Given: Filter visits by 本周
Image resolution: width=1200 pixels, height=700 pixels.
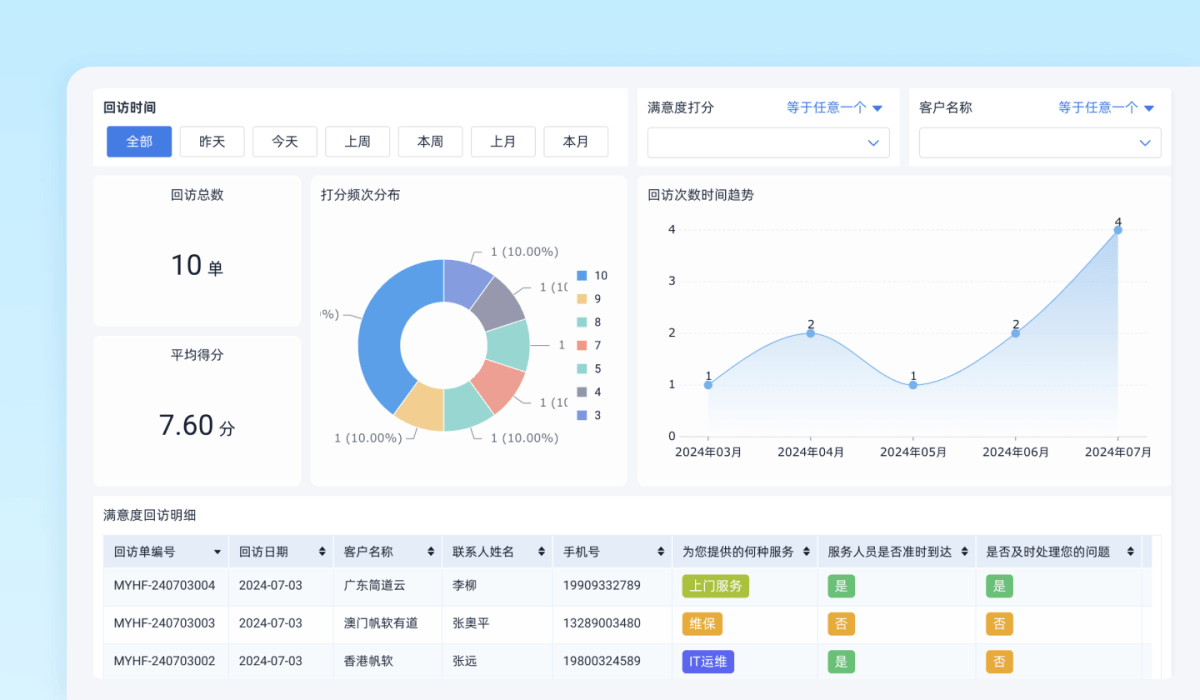Looking at the screenshot, I should 430,142.
